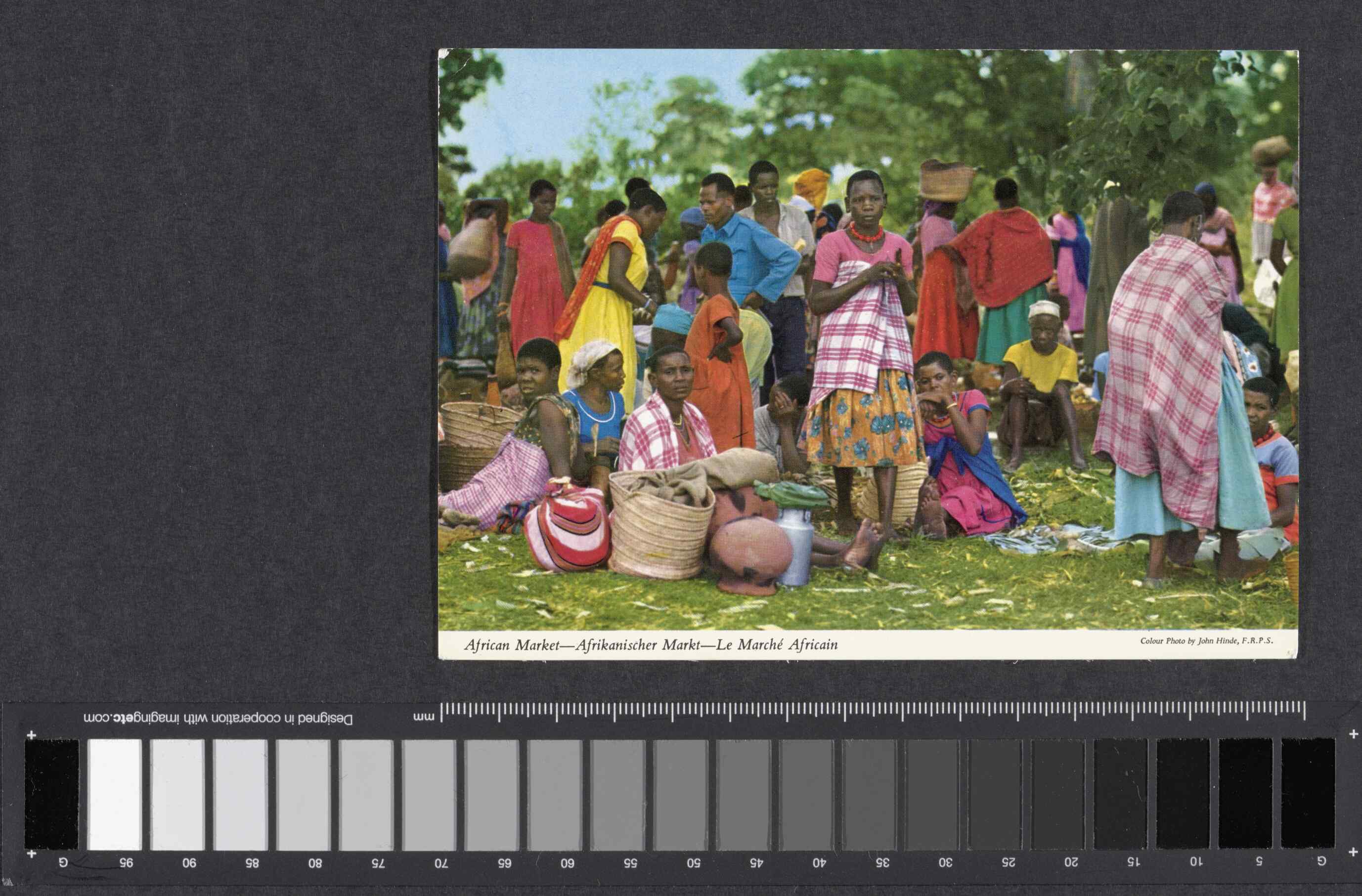Select the dark grey patch labeled 25
The height and width of the screenshot is (896, 1362).
coord(996,794)
